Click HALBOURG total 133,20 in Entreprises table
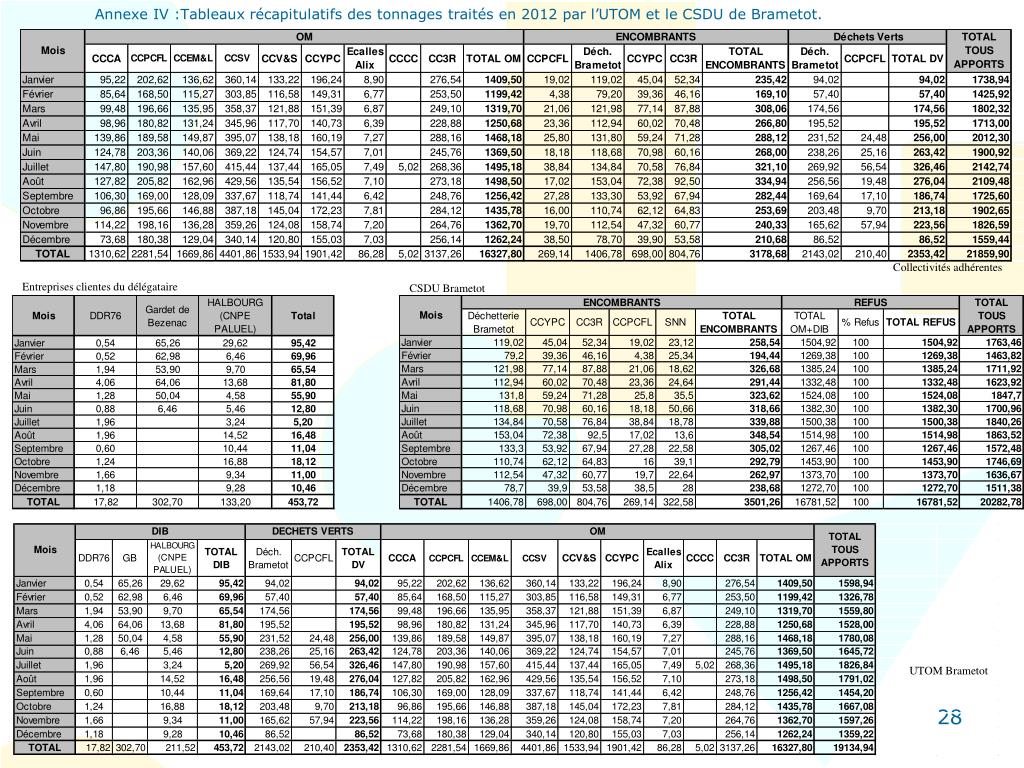This screenshot has width=1024, height=768. 235,502
